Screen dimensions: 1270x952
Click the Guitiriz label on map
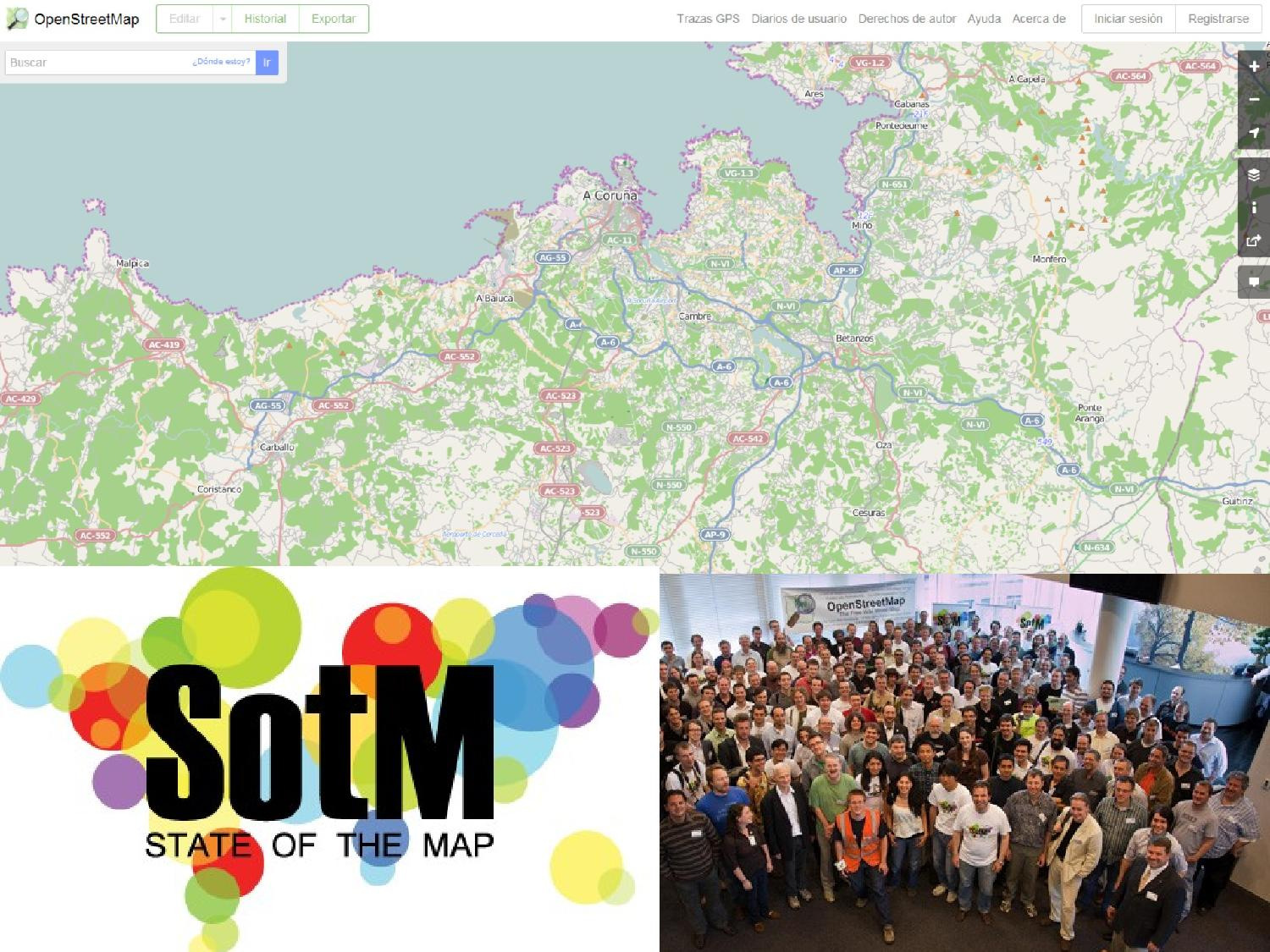1238,501
